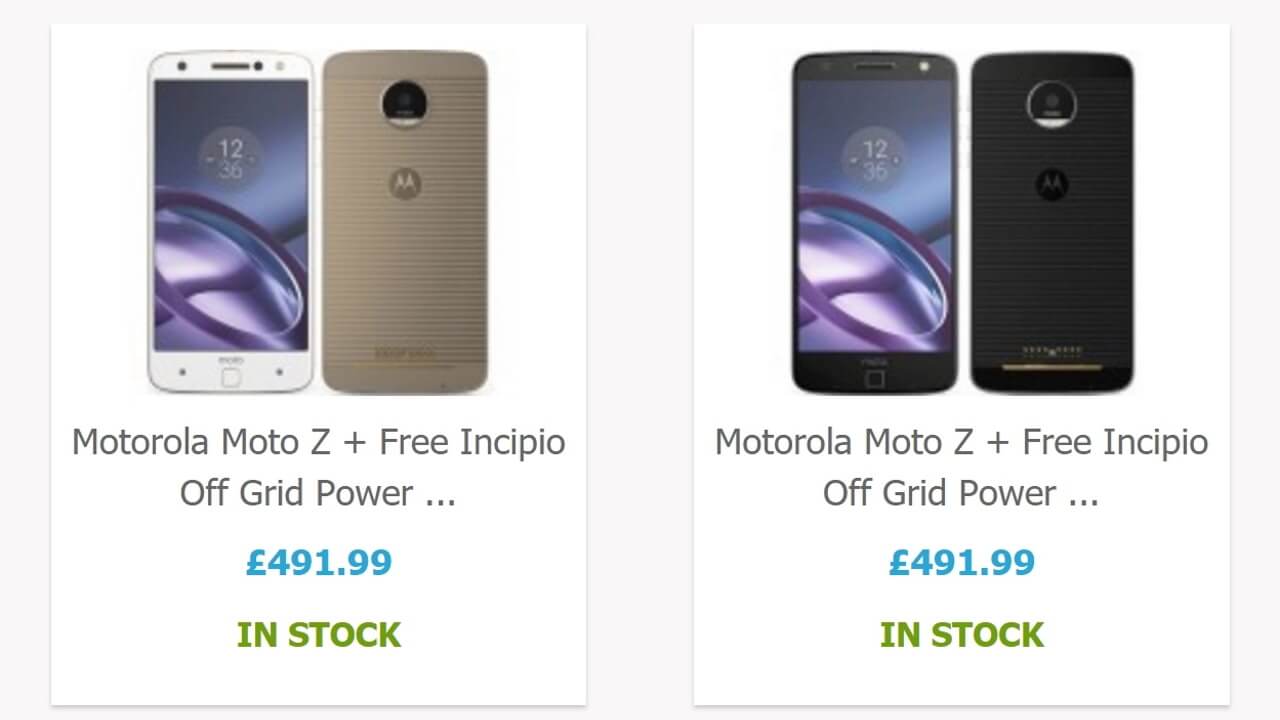Open the gold Moto Z listing title link
Image resolution: width=1280 pixels, height=720 pixels.
[318, 467]
